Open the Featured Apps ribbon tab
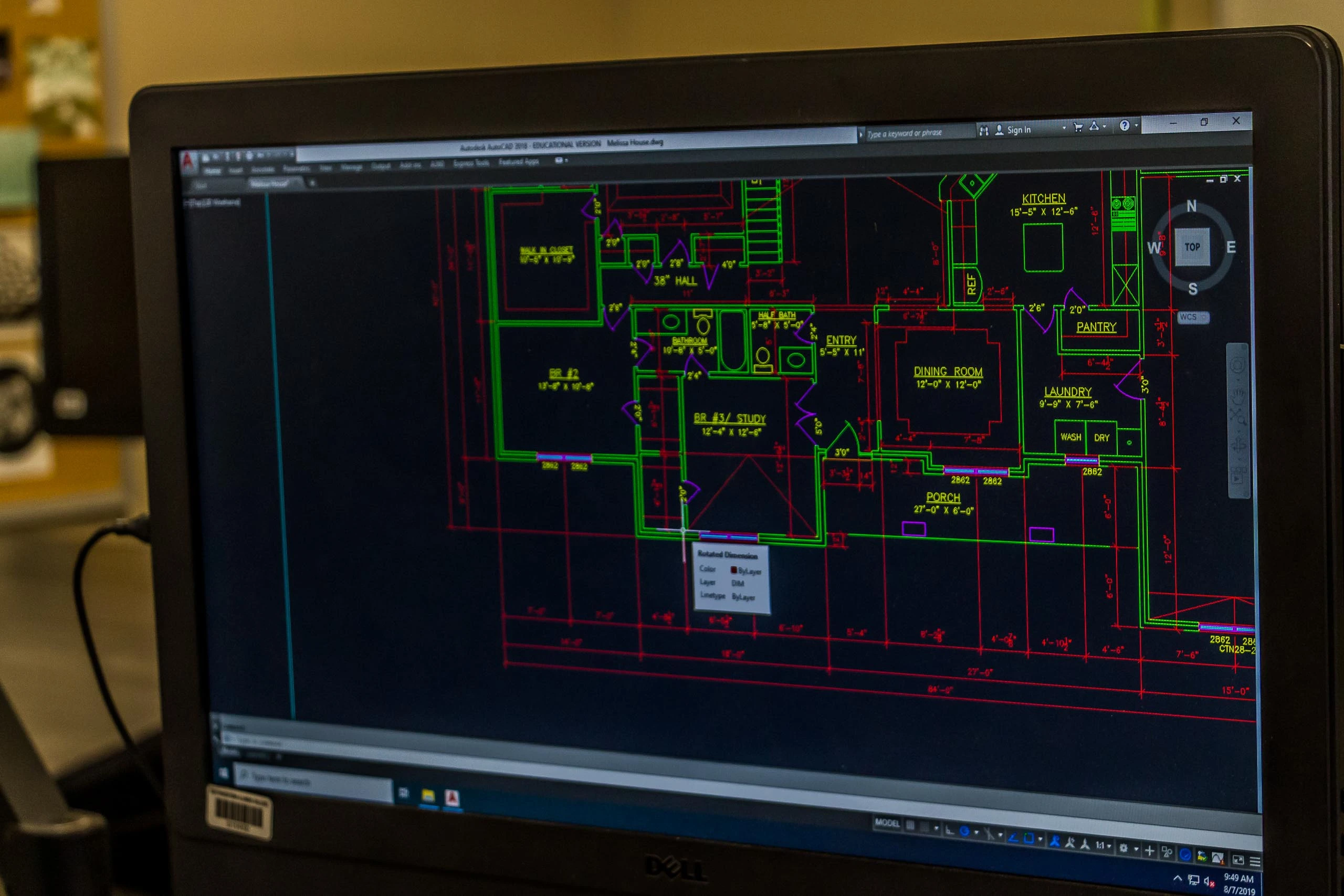Image resolution: width=1344 pixels, height=896 pixels. 518,162
